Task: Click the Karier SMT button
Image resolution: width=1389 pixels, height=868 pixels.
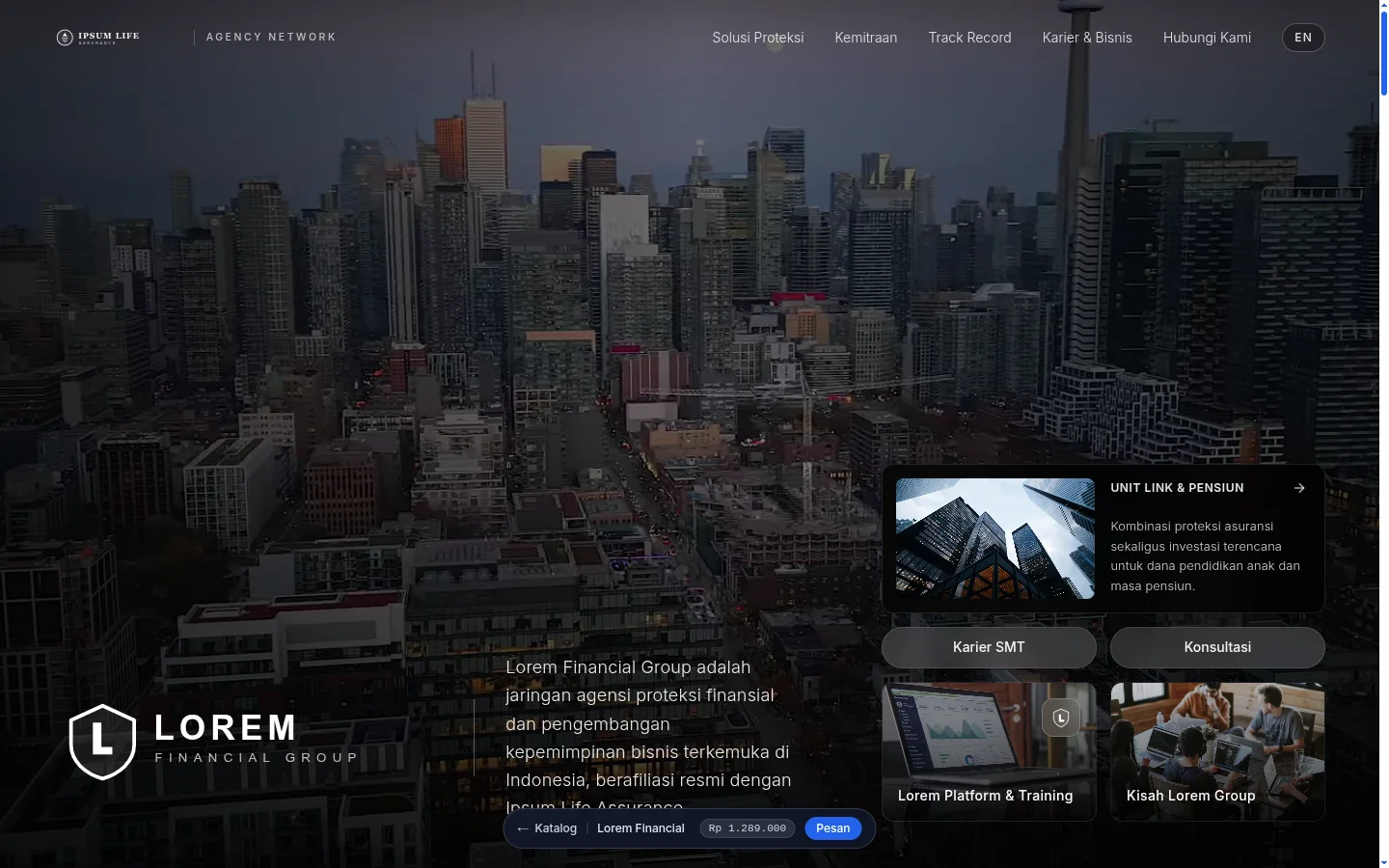Action: pos(989,647)
